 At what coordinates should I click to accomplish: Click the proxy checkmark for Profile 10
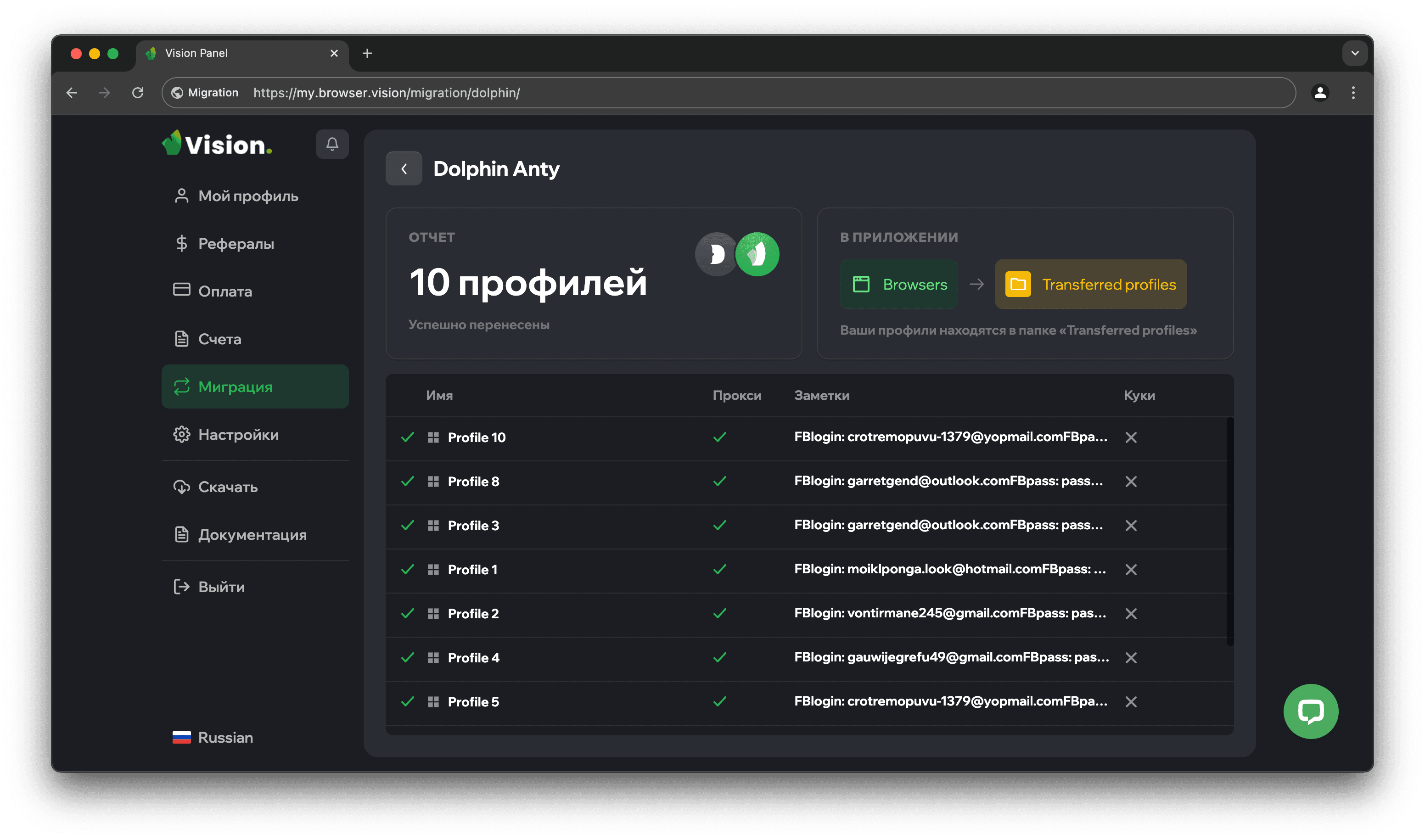tap(719, 437)
